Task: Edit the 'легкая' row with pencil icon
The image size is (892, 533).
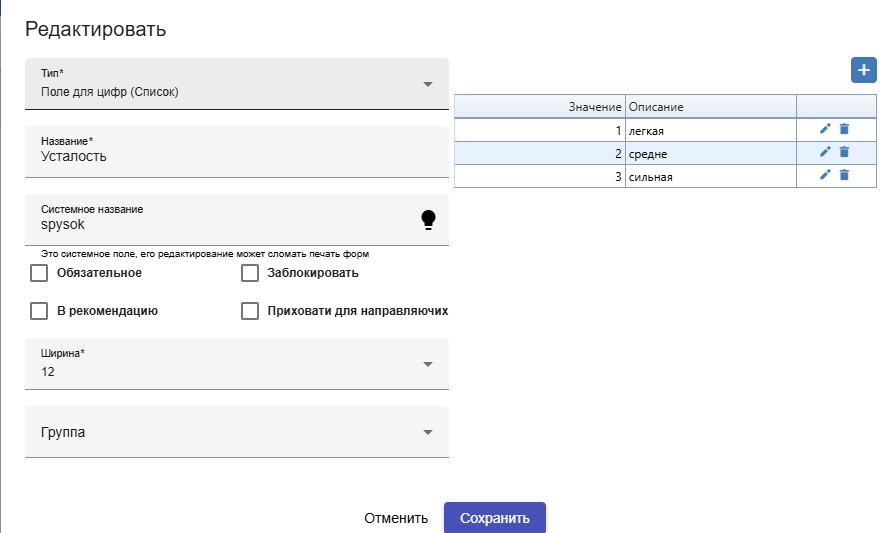Action: point(825,129)
